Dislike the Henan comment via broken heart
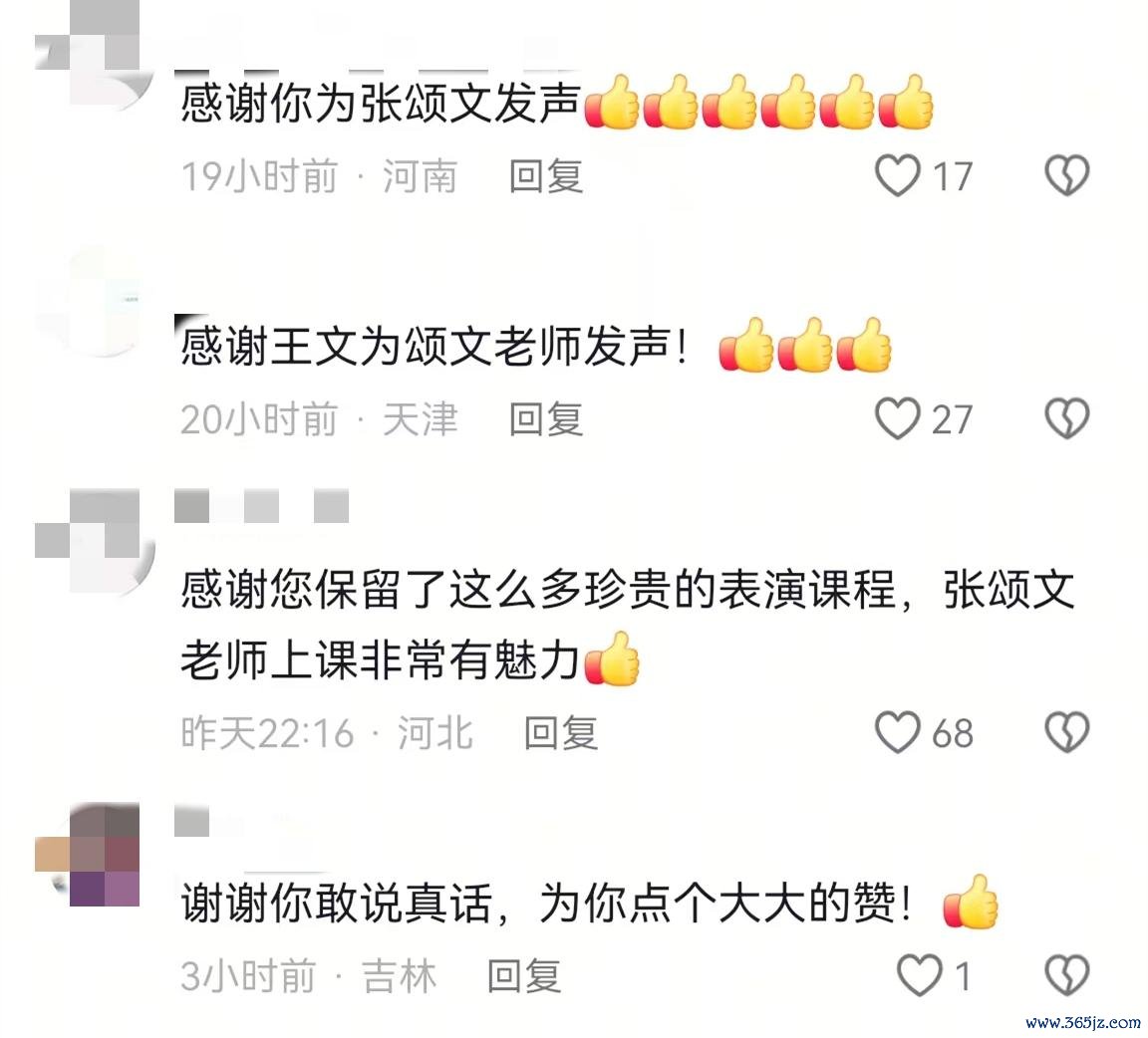 click(1066, 175)
